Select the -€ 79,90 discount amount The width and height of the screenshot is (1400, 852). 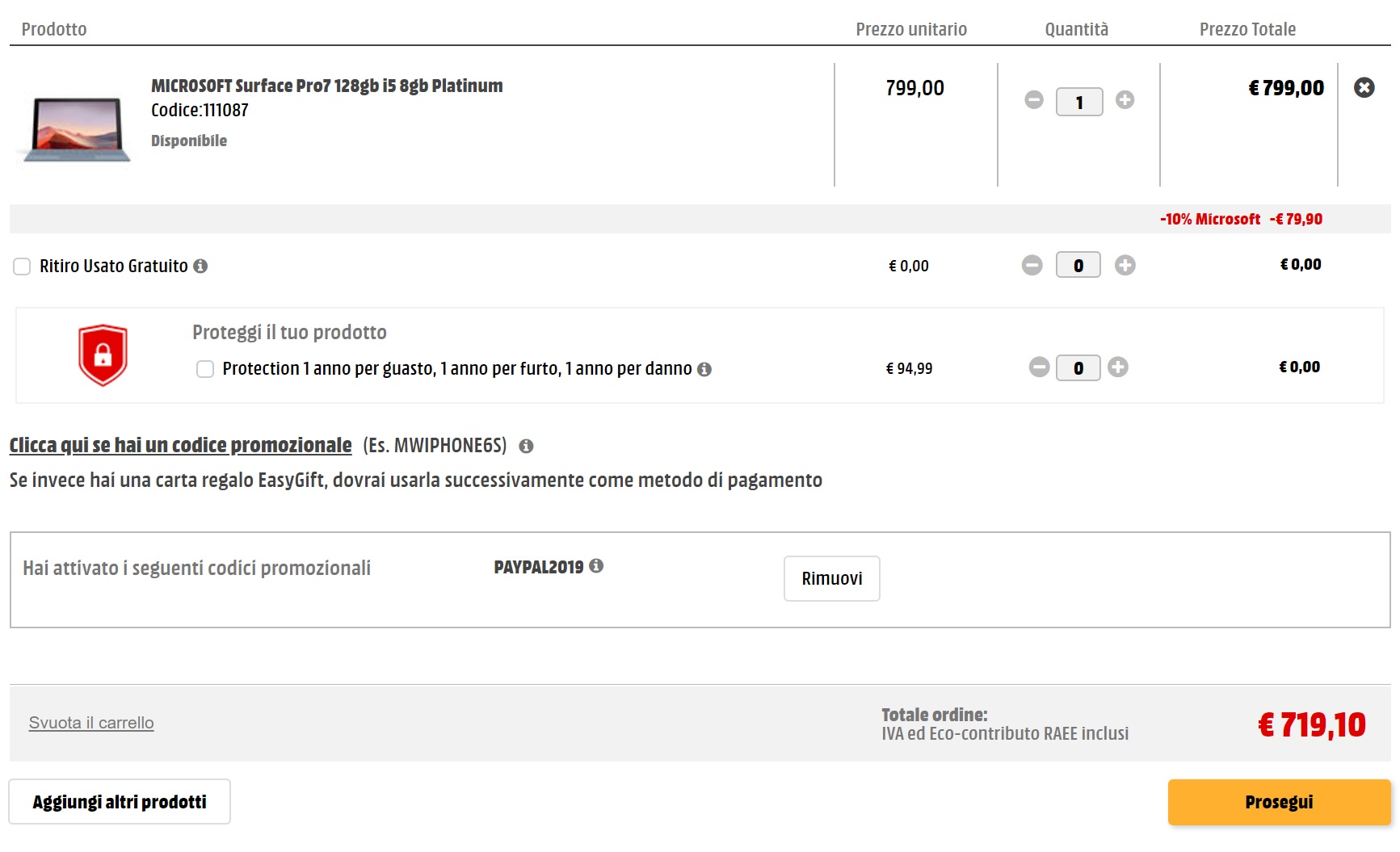pos(1296,219)
